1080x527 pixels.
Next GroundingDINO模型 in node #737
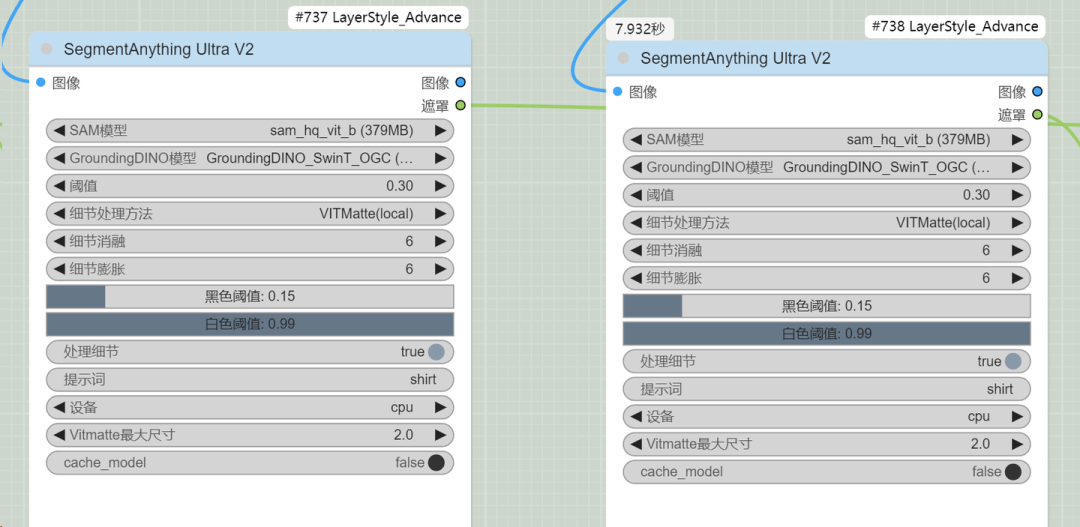pyautogui.click(x=440, y=158)
